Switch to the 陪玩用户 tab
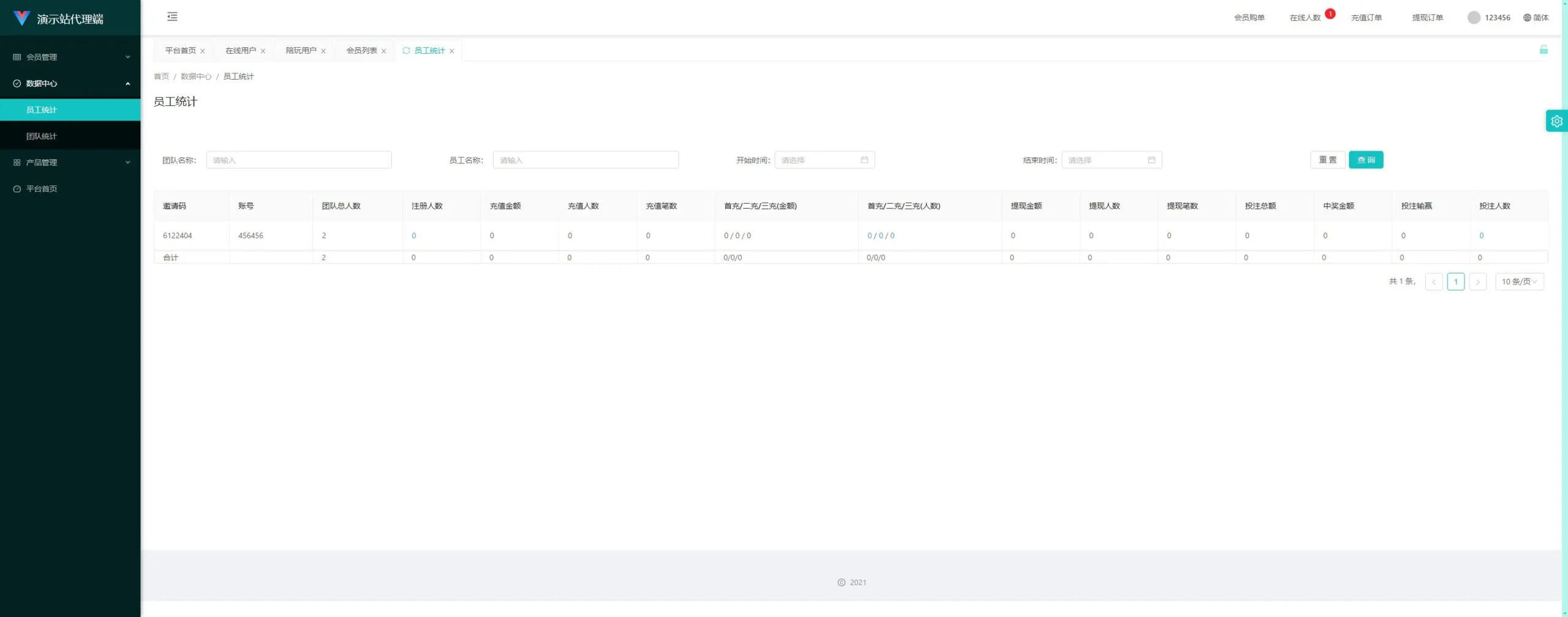 pos(301,51)
